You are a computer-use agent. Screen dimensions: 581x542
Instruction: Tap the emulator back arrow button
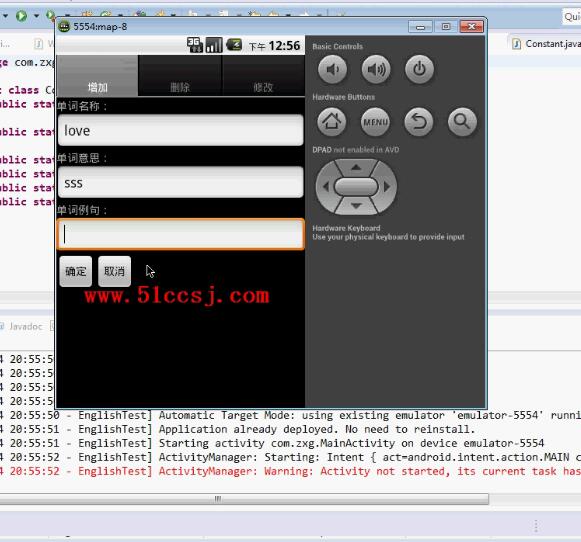[x=419, y=122]
